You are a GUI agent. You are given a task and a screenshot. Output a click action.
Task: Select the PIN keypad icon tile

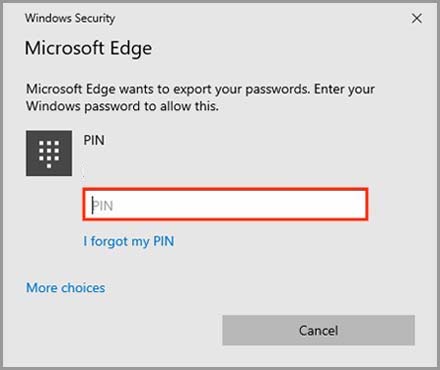[49, 153]
